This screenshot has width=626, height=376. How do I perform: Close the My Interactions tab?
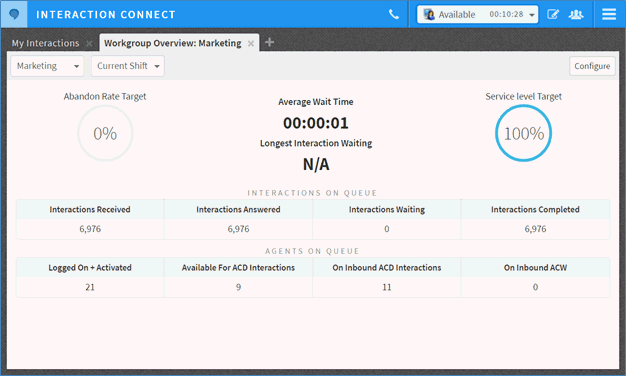(x=89, y=44)
